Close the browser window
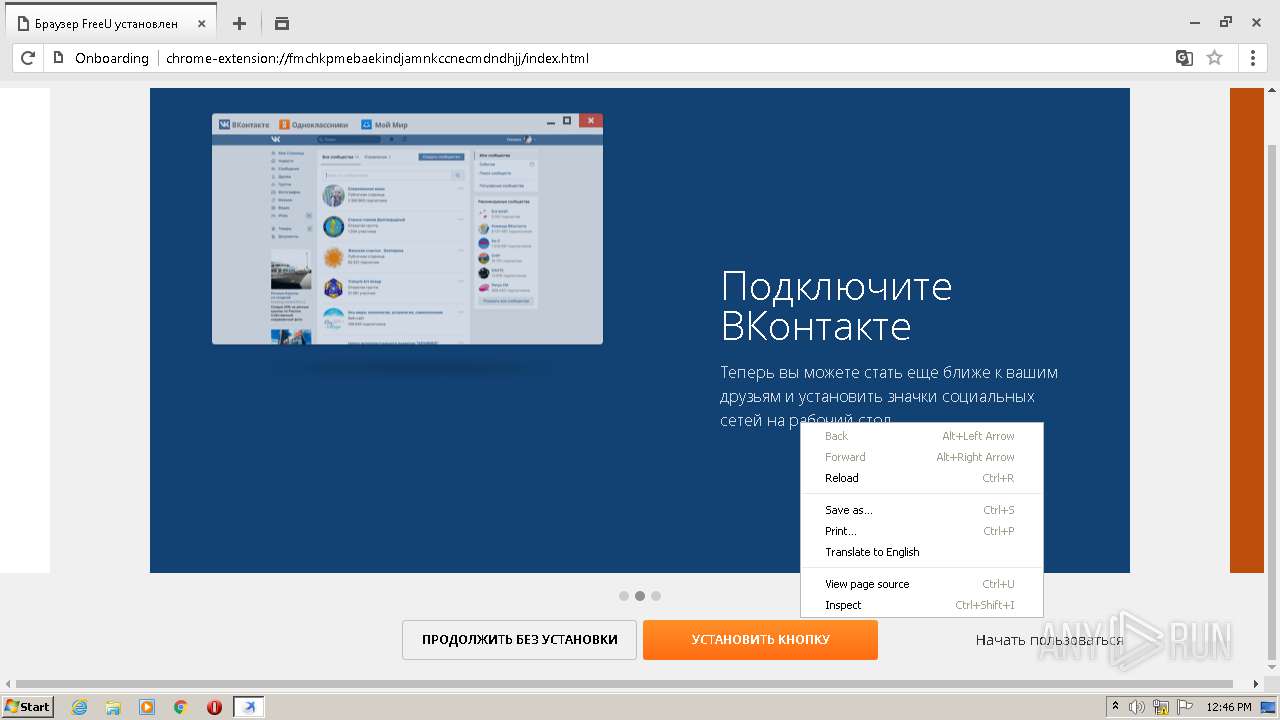Viewport: 1280px width, 720px height. [x=1256, y=22]
